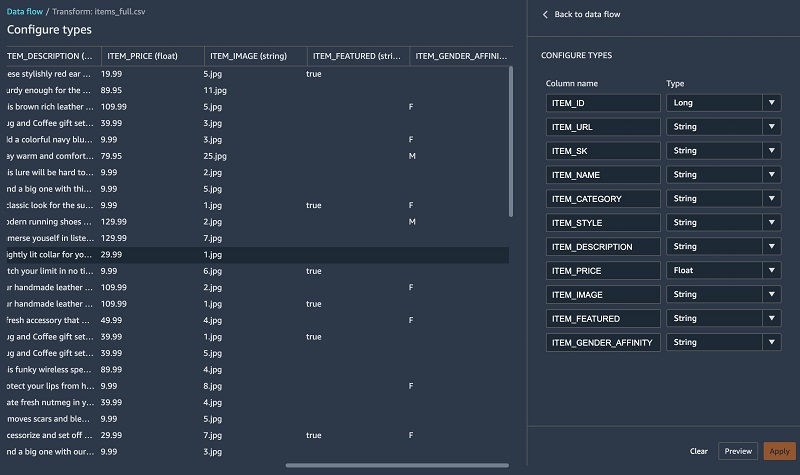Click the description 'urdy enough for the'
This screenshot has width=800, height=475.
click(x=48, y=90)
